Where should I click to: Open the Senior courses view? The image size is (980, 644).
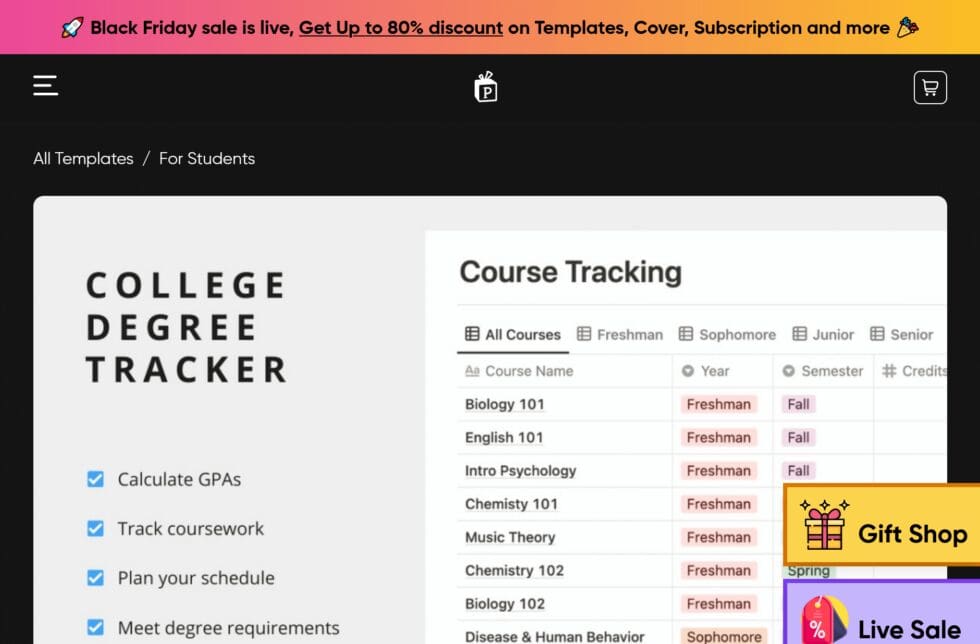tap(901, 334)
